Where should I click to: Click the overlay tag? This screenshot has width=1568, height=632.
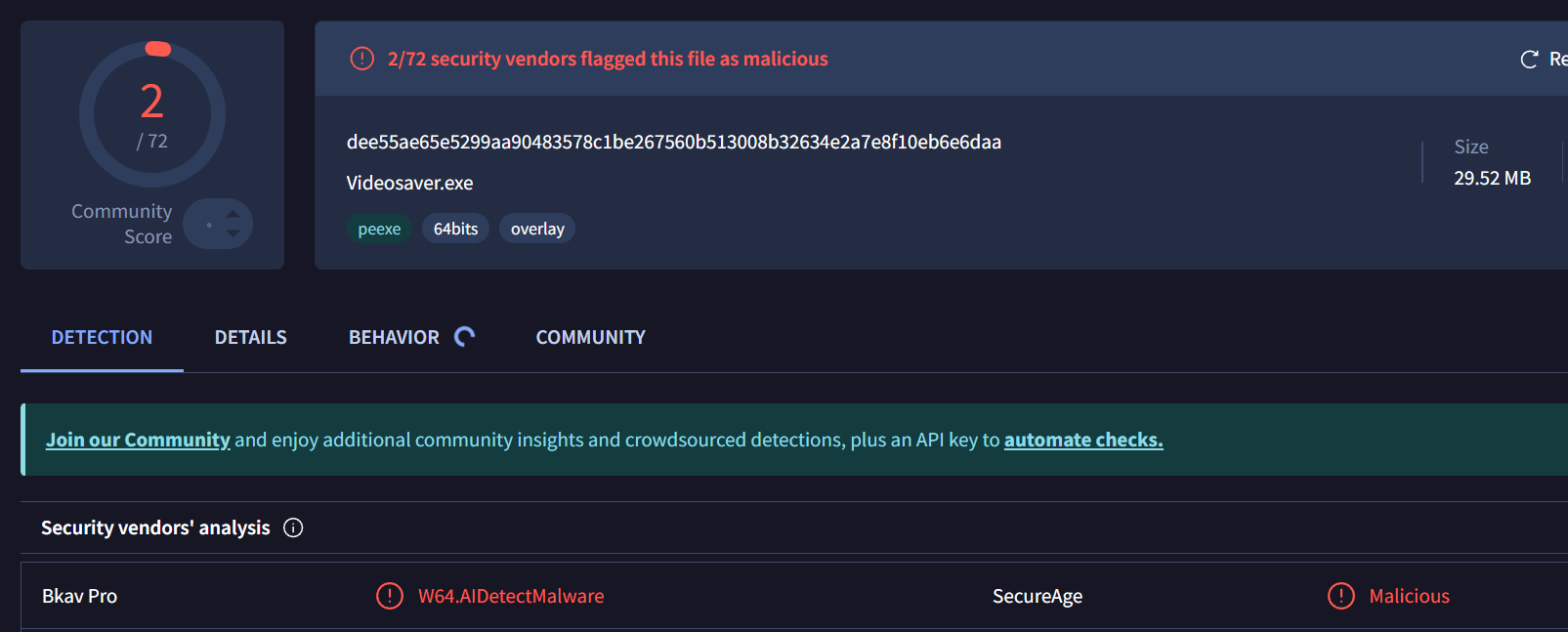(x=537, y=229)
